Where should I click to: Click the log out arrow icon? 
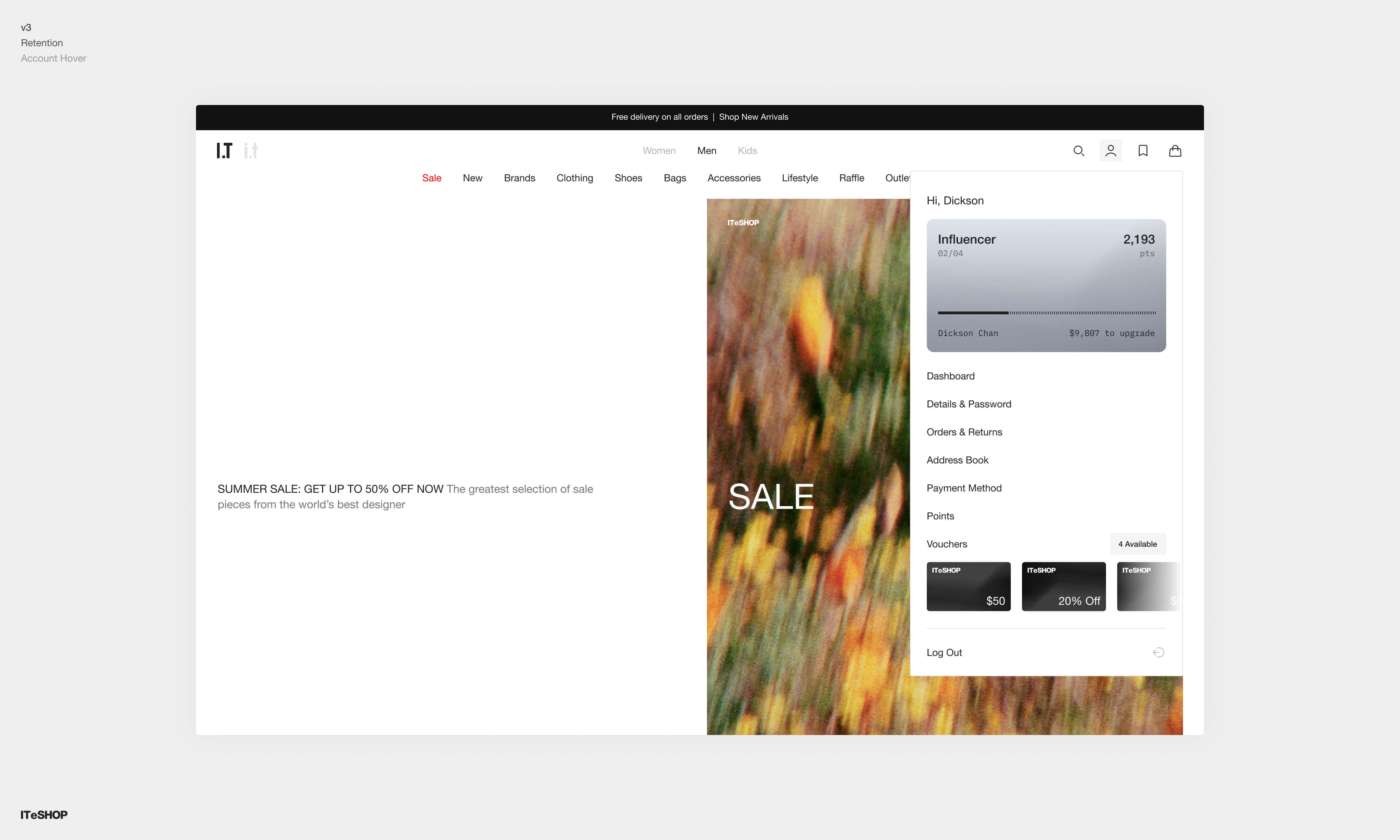point(1158,653)
